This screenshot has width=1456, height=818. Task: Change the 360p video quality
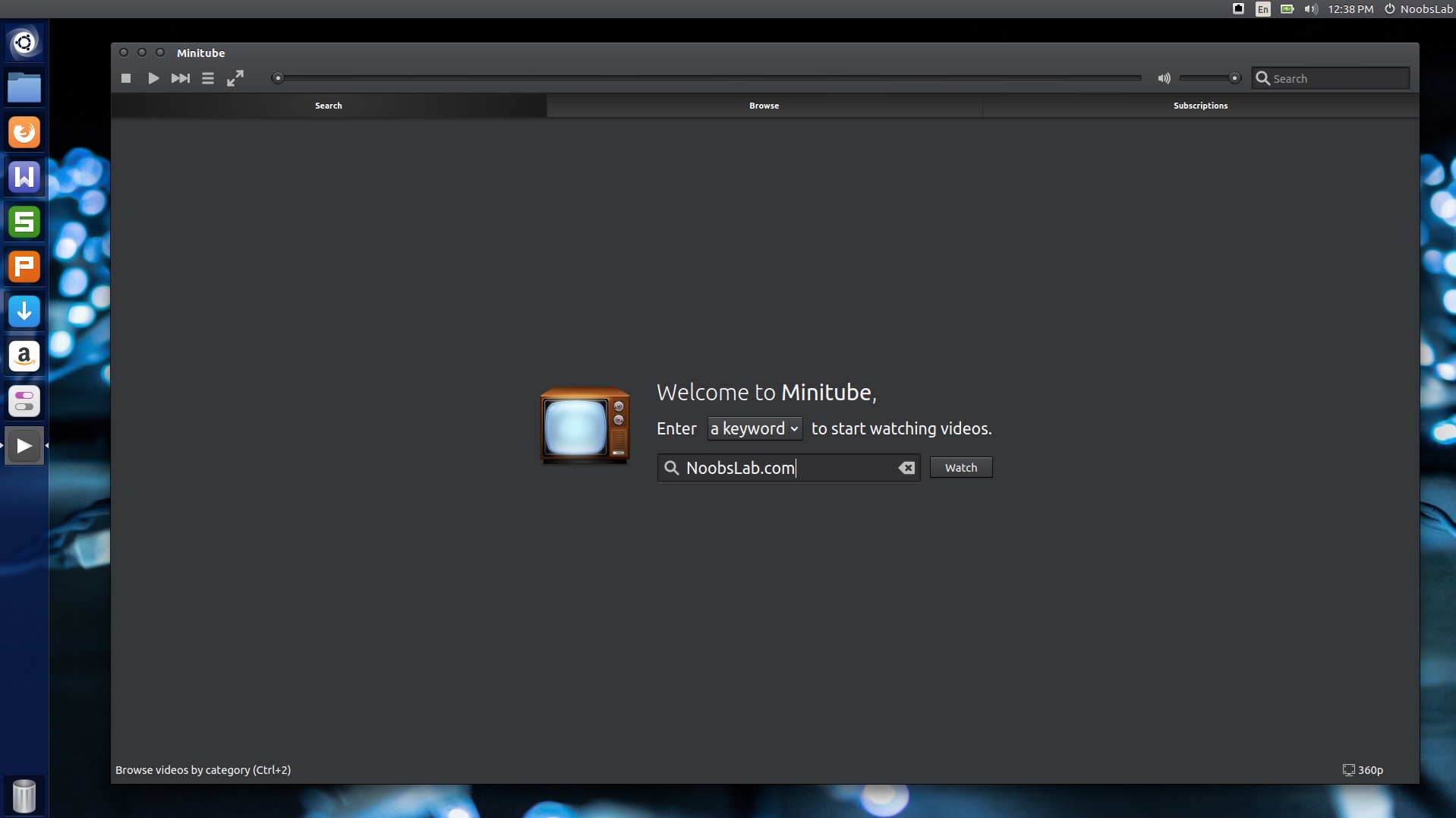point(1363,770)
